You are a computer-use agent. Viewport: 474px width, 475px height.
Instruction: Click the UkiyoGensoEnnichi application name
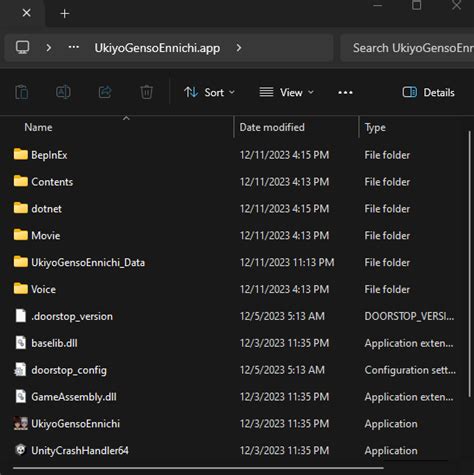coord(75,424)
